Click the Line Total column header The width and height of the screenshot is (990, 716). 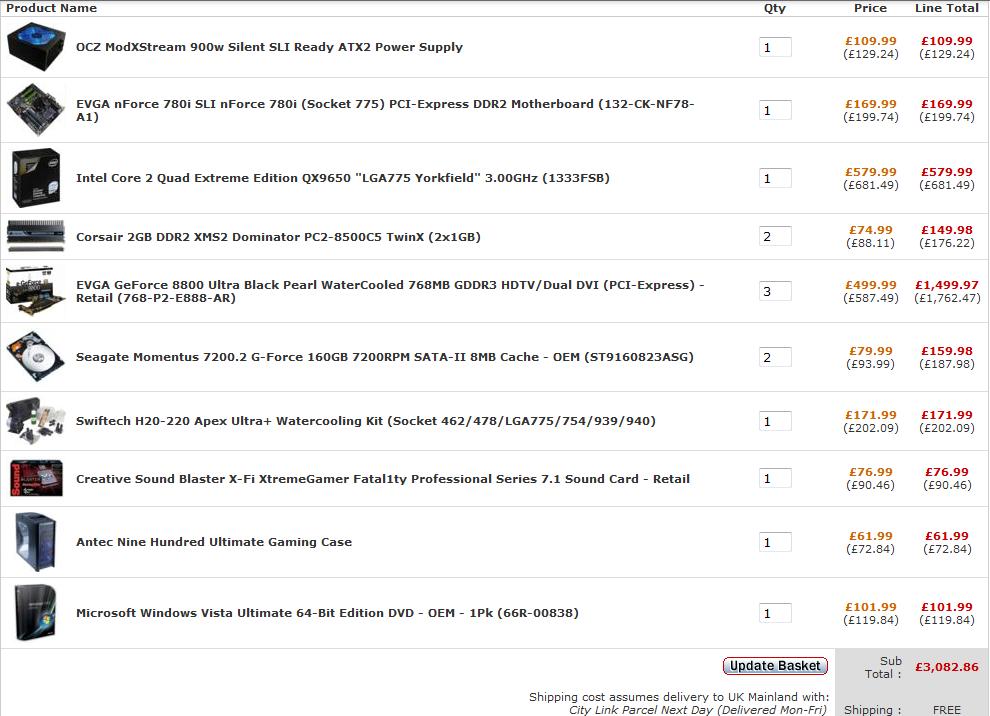click(946, 8)
